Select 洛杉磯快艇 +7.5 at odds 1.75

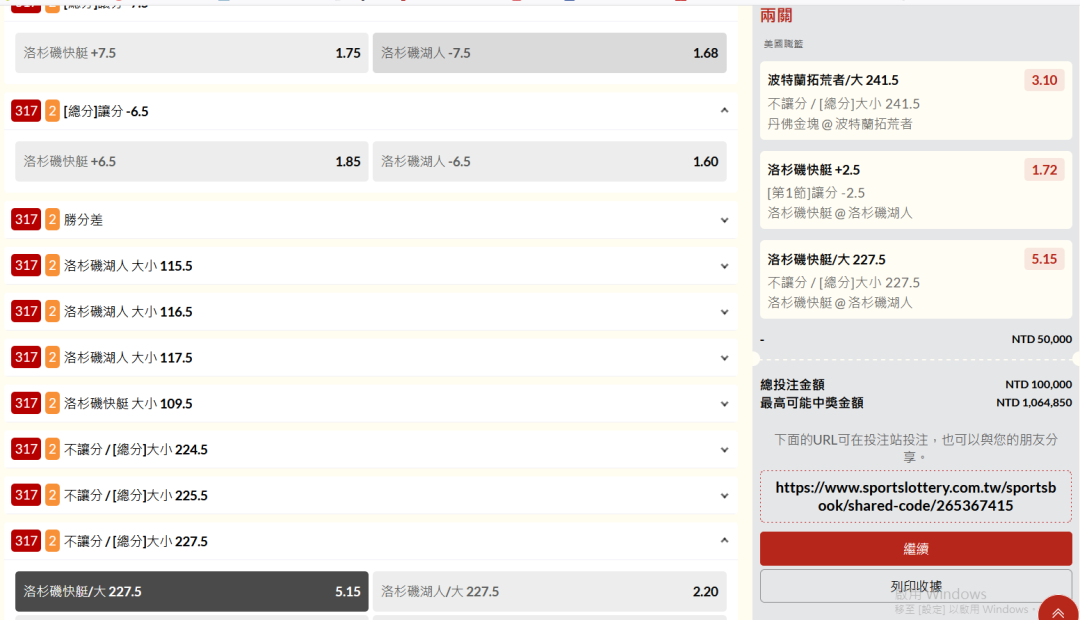click(191, 53)
